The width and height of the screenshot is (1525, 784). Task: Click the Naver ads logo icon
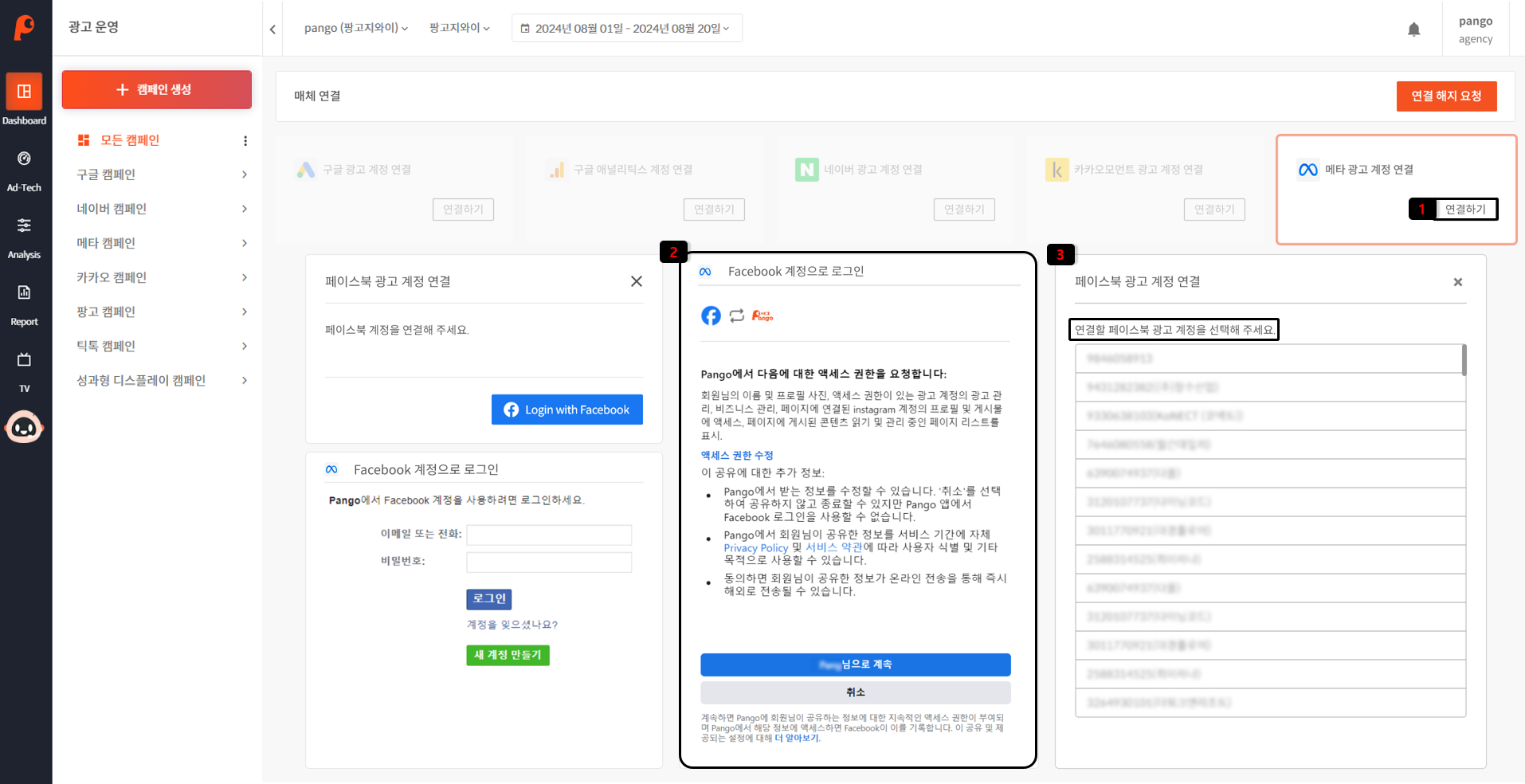pyautogui.click(x=807, y=170)
